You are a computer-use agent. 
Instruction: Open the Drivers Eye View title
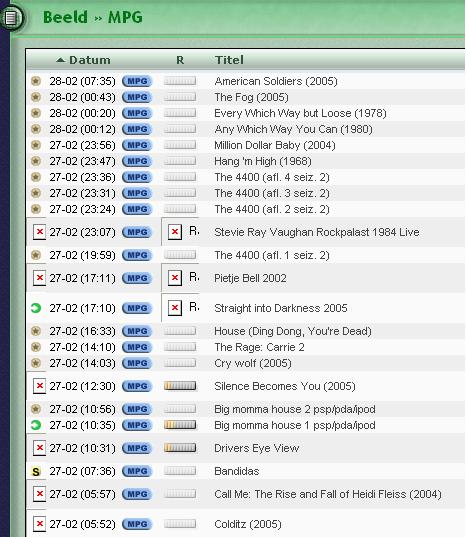click(x=257, y=448)
